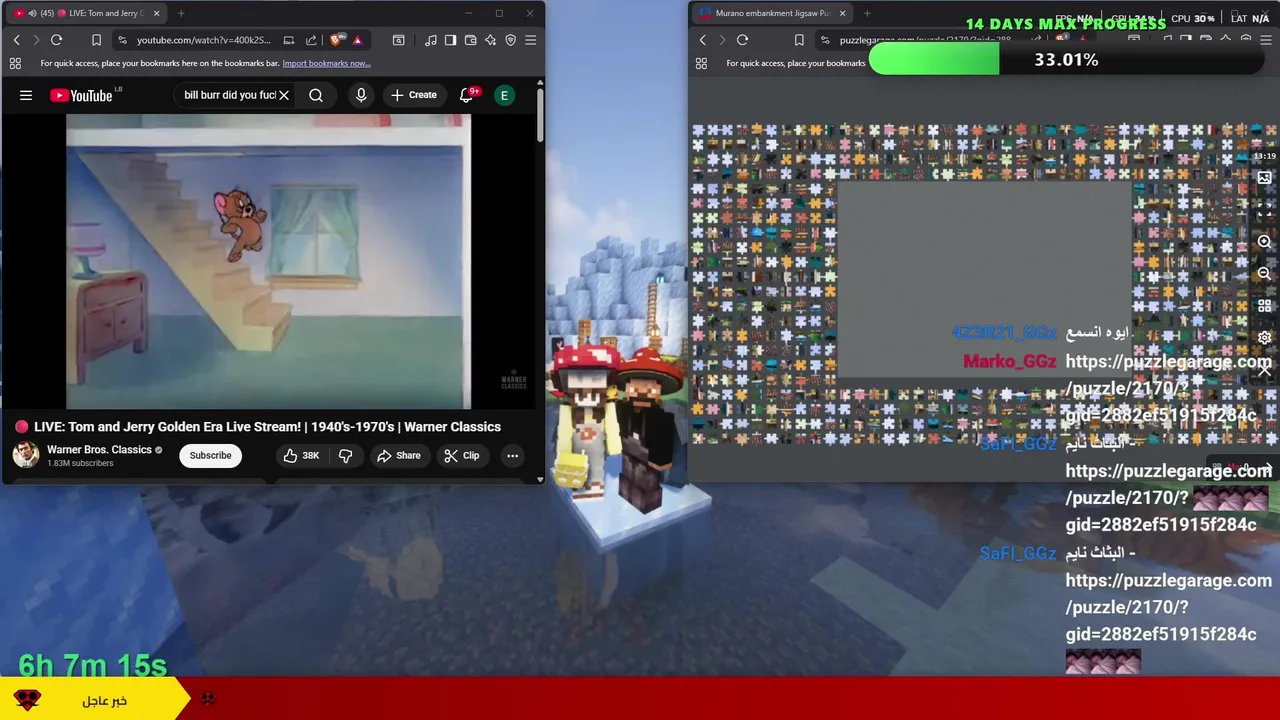Like the video with 38K likes
The image size is (1280, 720).
pyautogui.click(x=301, y=455)
